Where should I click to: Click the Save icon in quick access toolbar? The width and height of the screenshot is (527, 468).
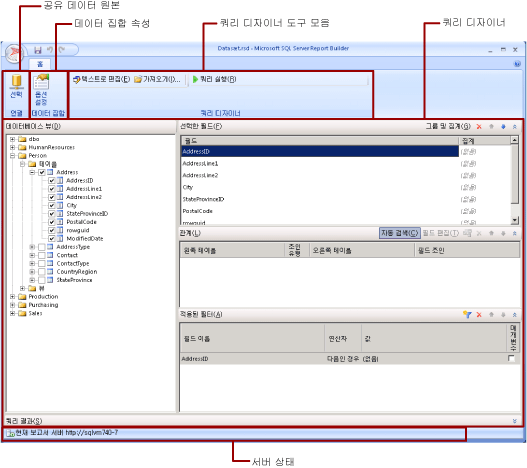coord(38,50)
